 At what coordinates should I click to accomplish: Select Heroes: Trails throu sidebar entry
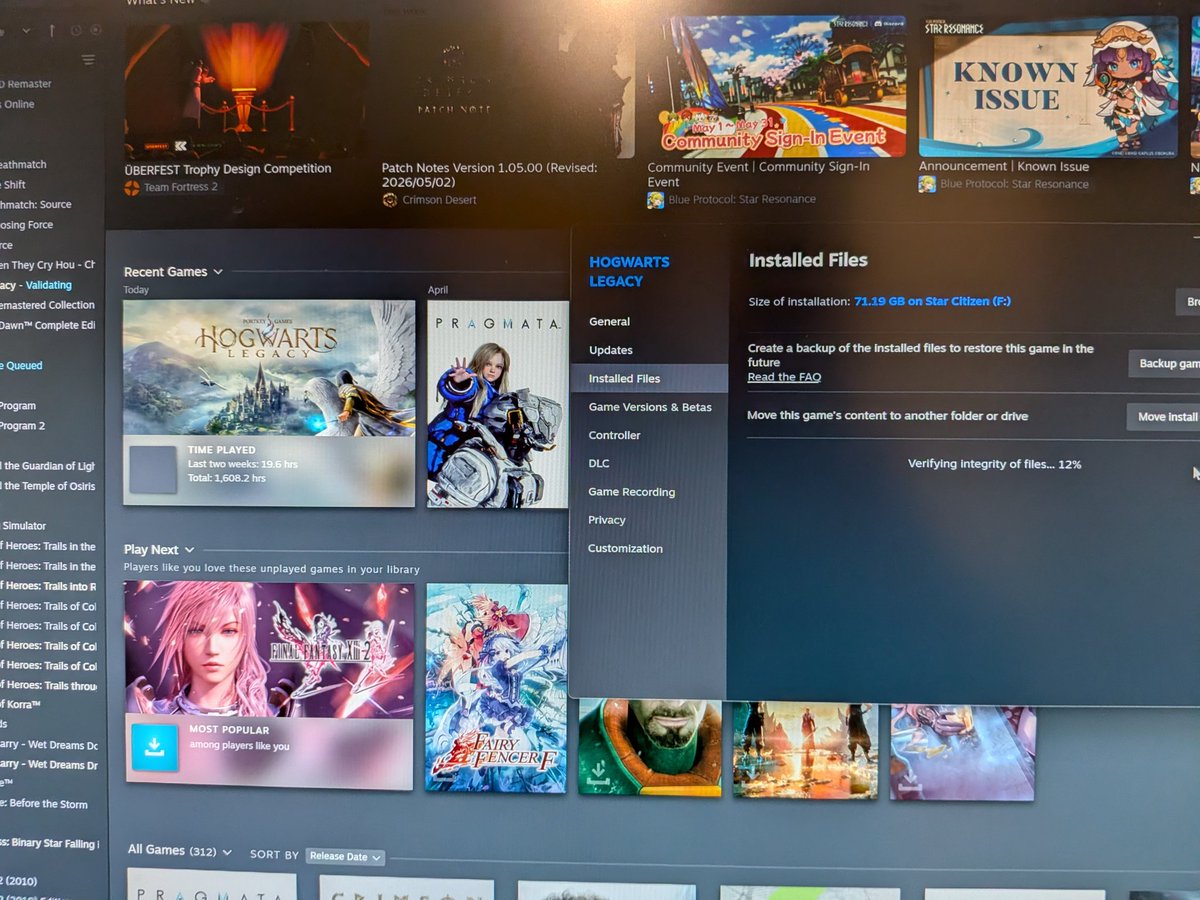[x=48, y=685]
